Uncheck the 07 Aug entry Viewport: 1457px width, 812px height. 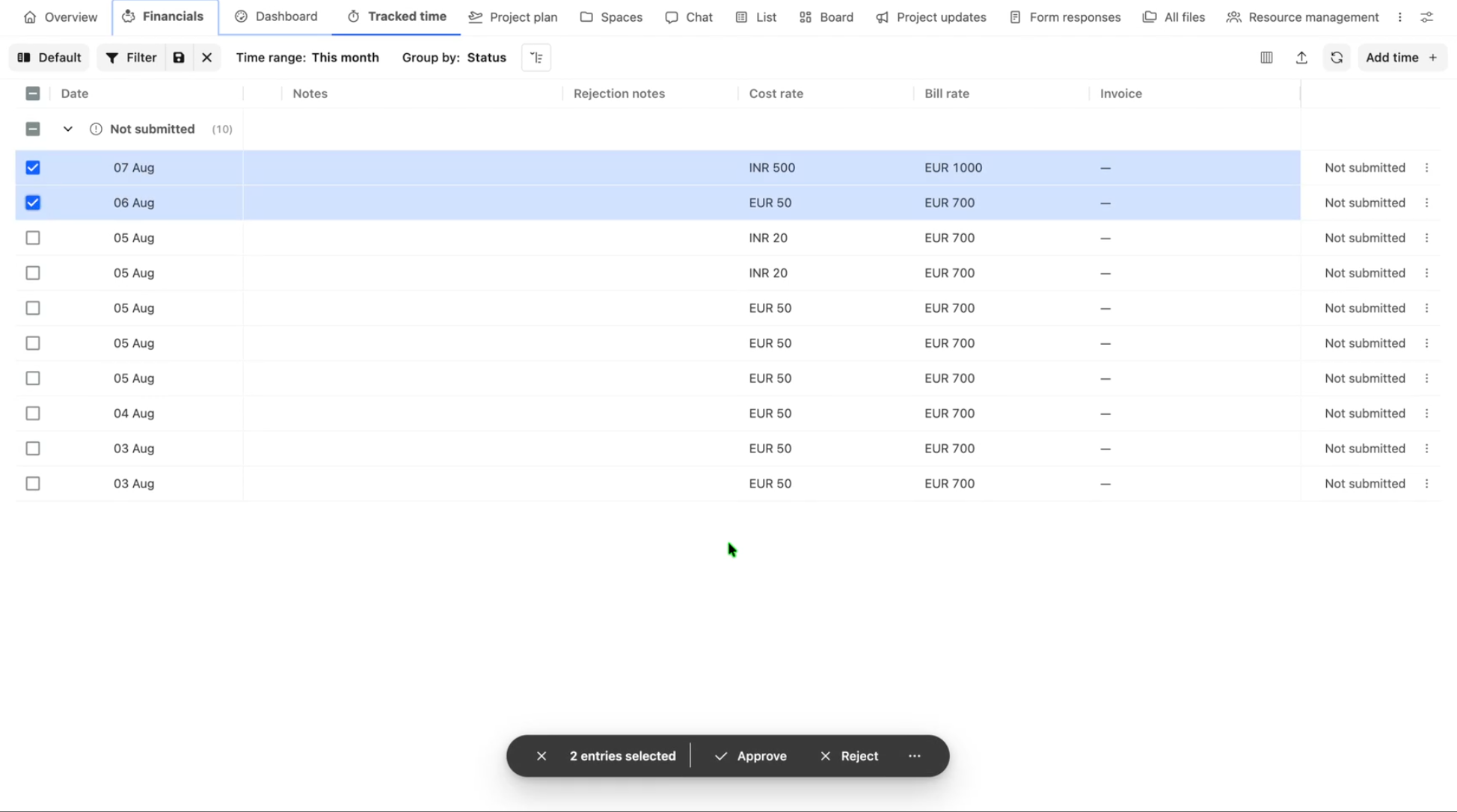point(33,167)
